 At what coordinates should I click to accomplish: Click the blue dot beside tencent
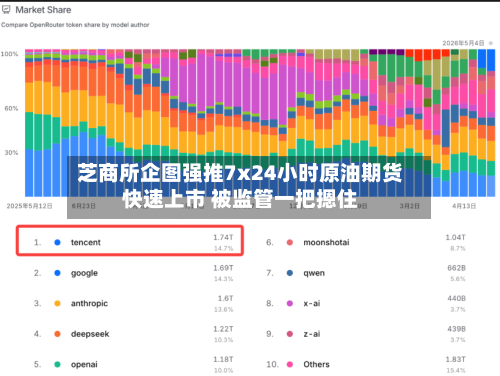(57, 242)
